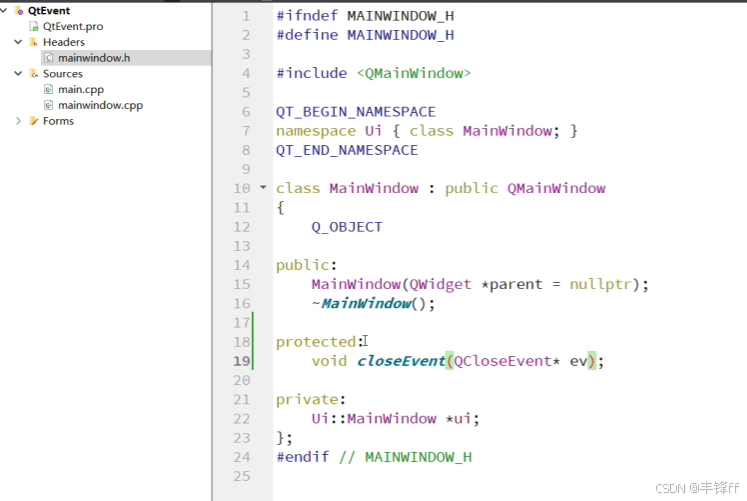Select QtEvent project in tree
The width and height of the screenshot is (747, 501).
[49, 10]
